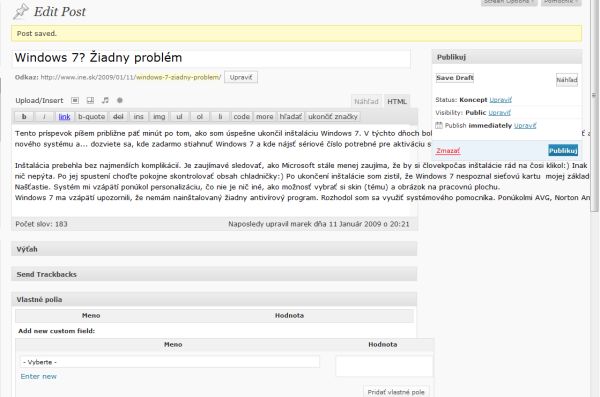600x397 pixels.
Task: Click the 'Počet slov: 183' word count
Action: (x=41, y=224)
